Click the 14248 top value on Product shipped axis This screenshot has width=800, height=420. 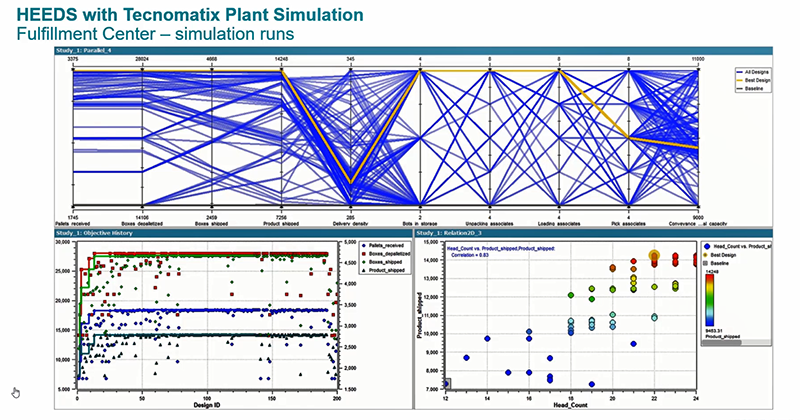tap(281, 59)
